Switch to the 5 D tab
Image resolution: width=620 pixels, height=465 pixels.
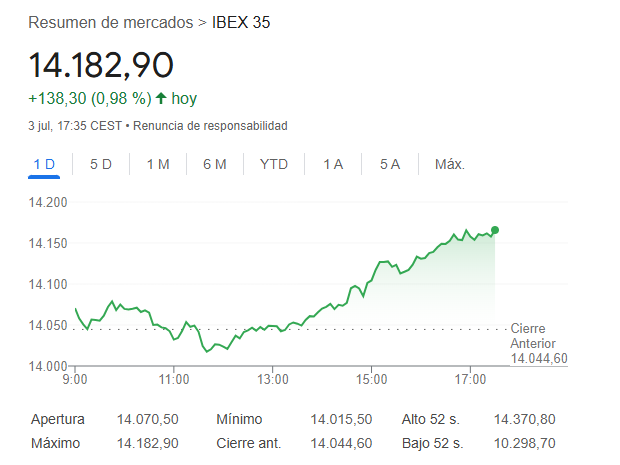click(x=101, y=165)
